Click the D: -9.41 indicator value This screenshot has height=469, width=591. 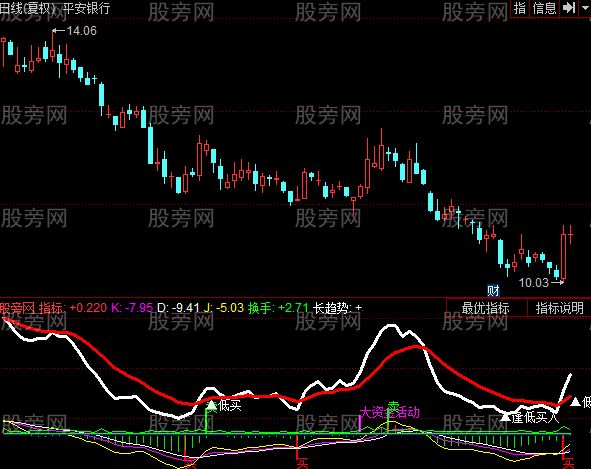tap(178, 308)
